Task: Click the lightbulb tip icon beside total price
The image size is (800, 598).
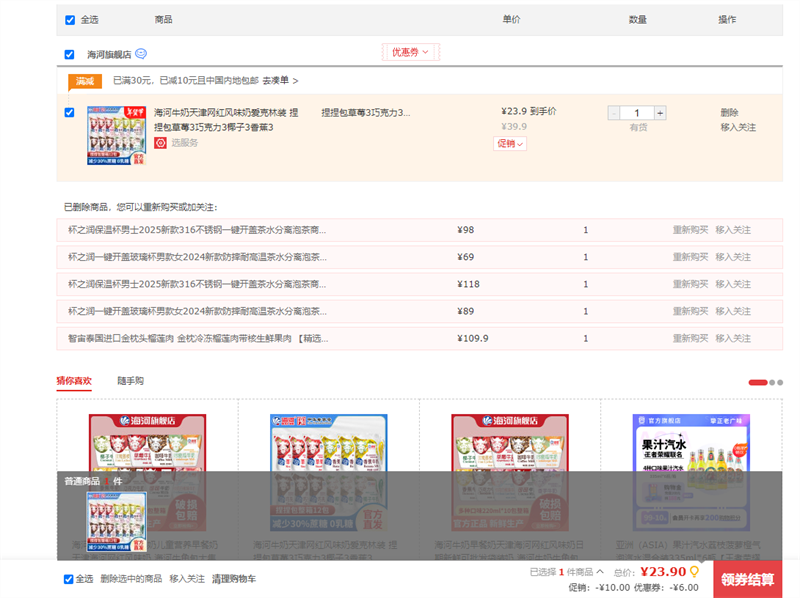Action: click(x=694, y=572)
